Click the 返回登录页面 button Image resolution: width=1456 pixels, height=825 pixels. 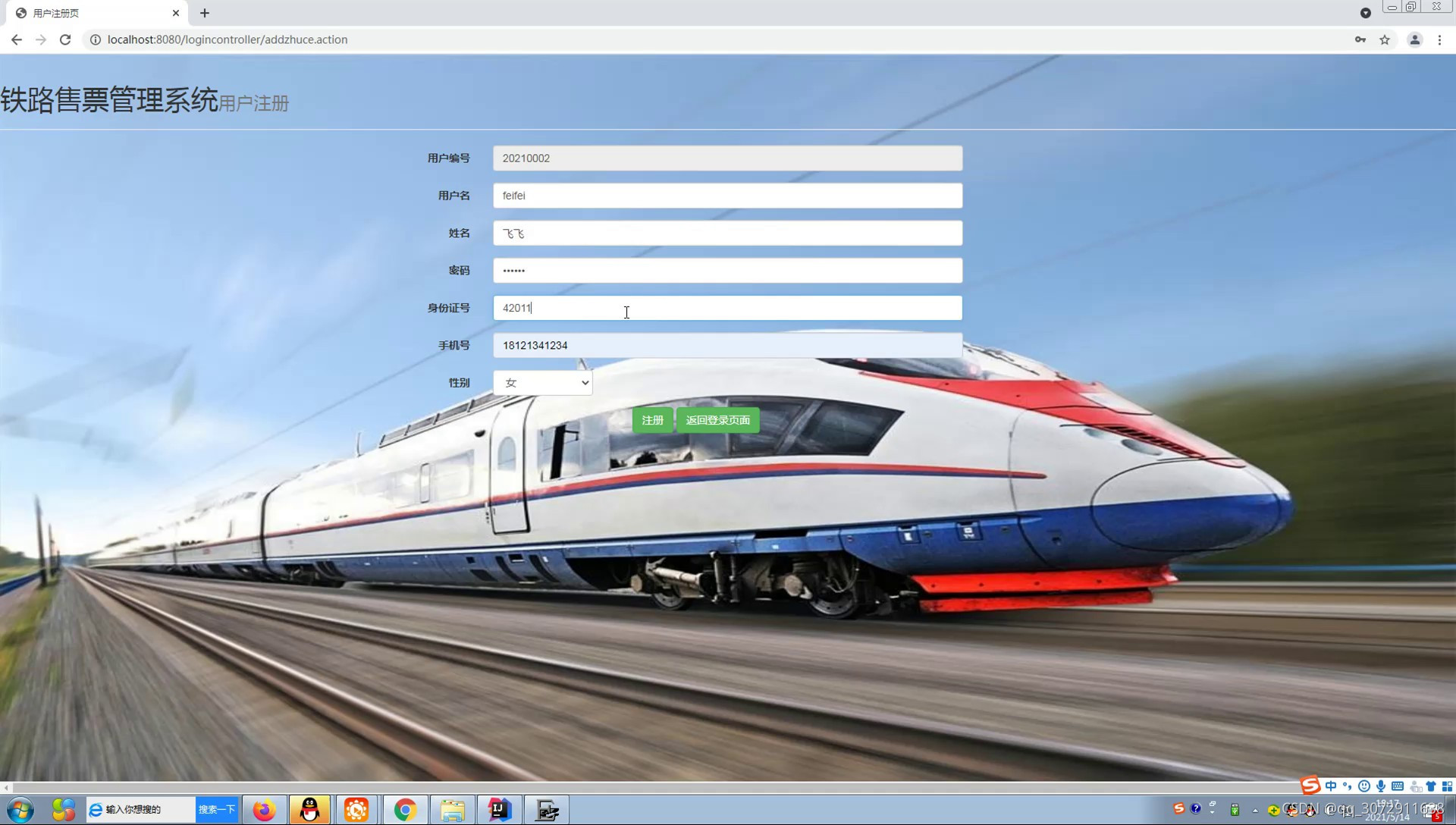[717, 420]
